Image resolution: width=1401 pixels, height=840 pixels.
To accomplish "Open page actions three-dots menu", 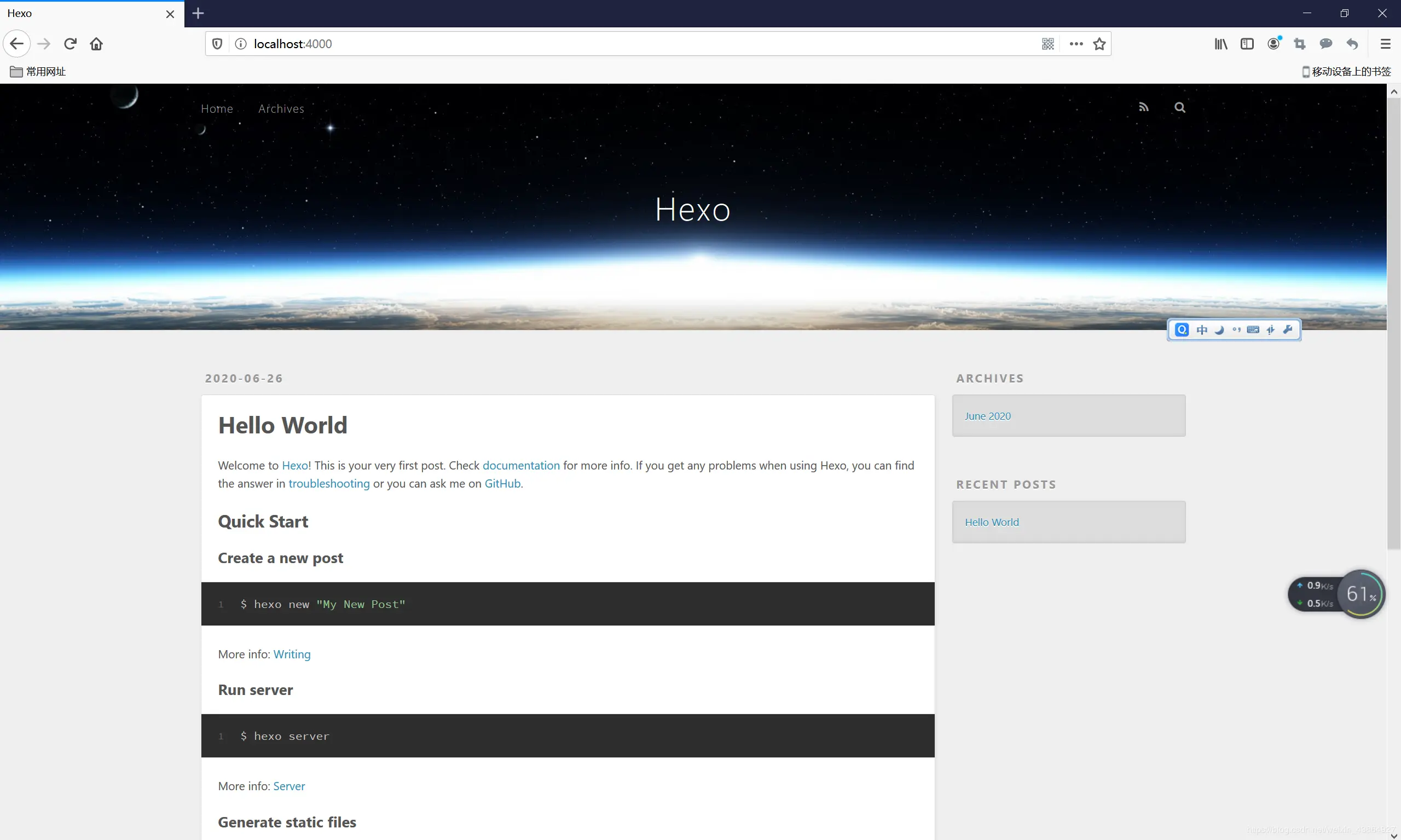I will click(1076, 44).
